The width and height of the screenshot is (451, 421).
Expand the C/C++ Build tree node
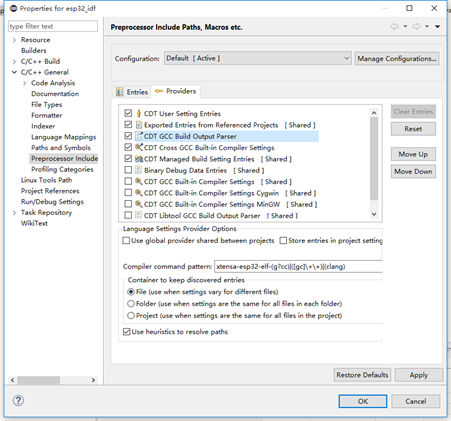click(14, 61)
